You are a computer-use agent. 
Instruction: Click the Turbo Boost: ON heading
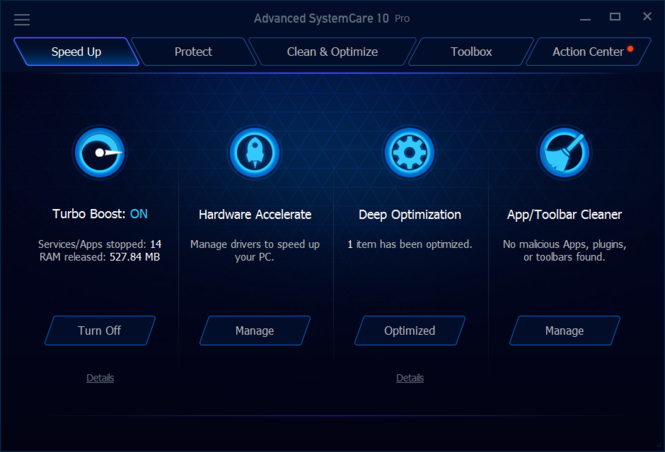point(100,214)
